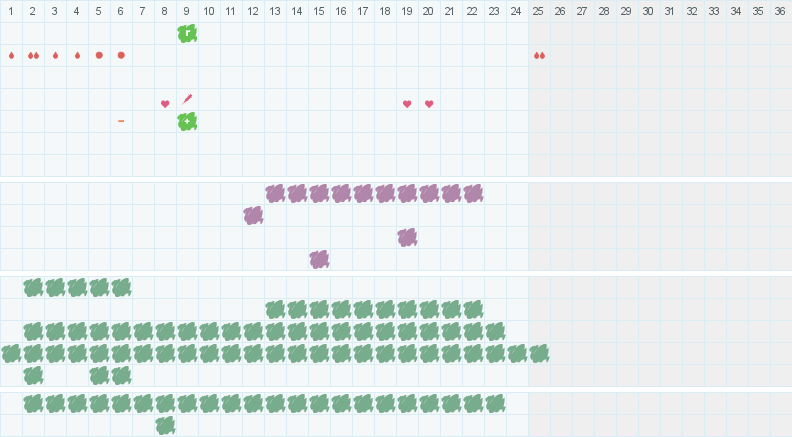Select the double blood drop on day 25

tap(539, 55)
